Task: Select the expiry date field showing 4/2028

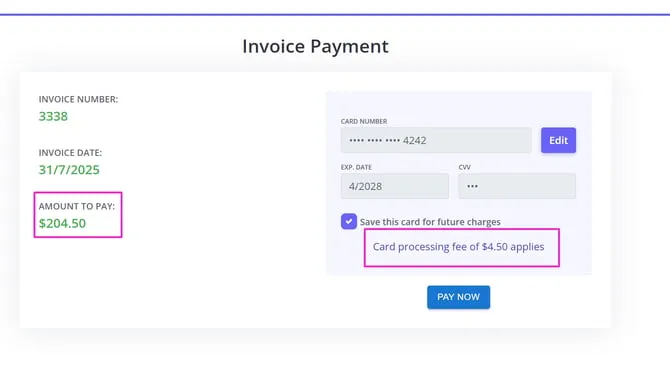Action: (395, 186)
